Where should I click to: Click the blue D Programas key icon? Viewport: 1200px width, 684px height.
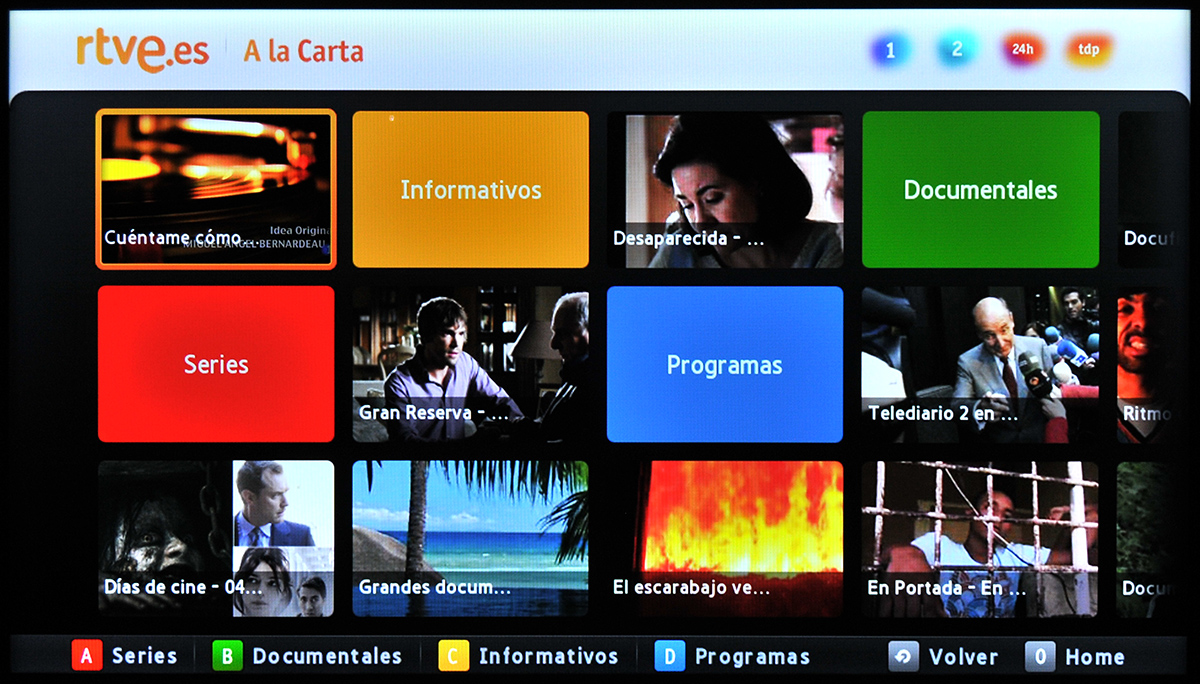(670, 657)
